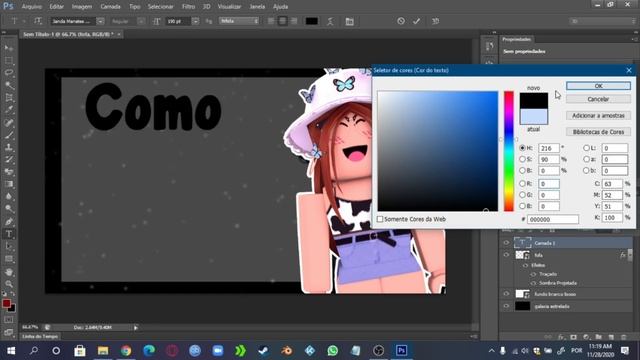Enable Somente Cores da Web checkbox
This screenshot has width=640, height=360.
380,219
